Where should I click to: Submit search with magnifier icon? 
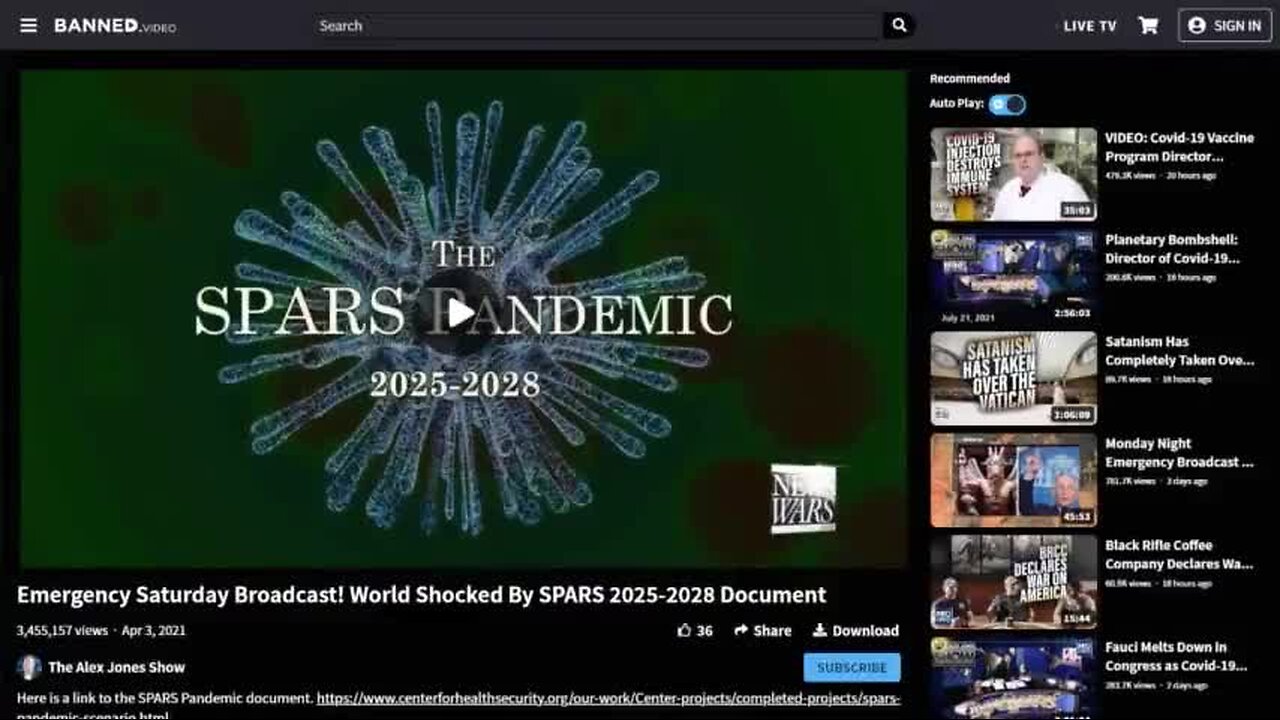tap(899, 26)
